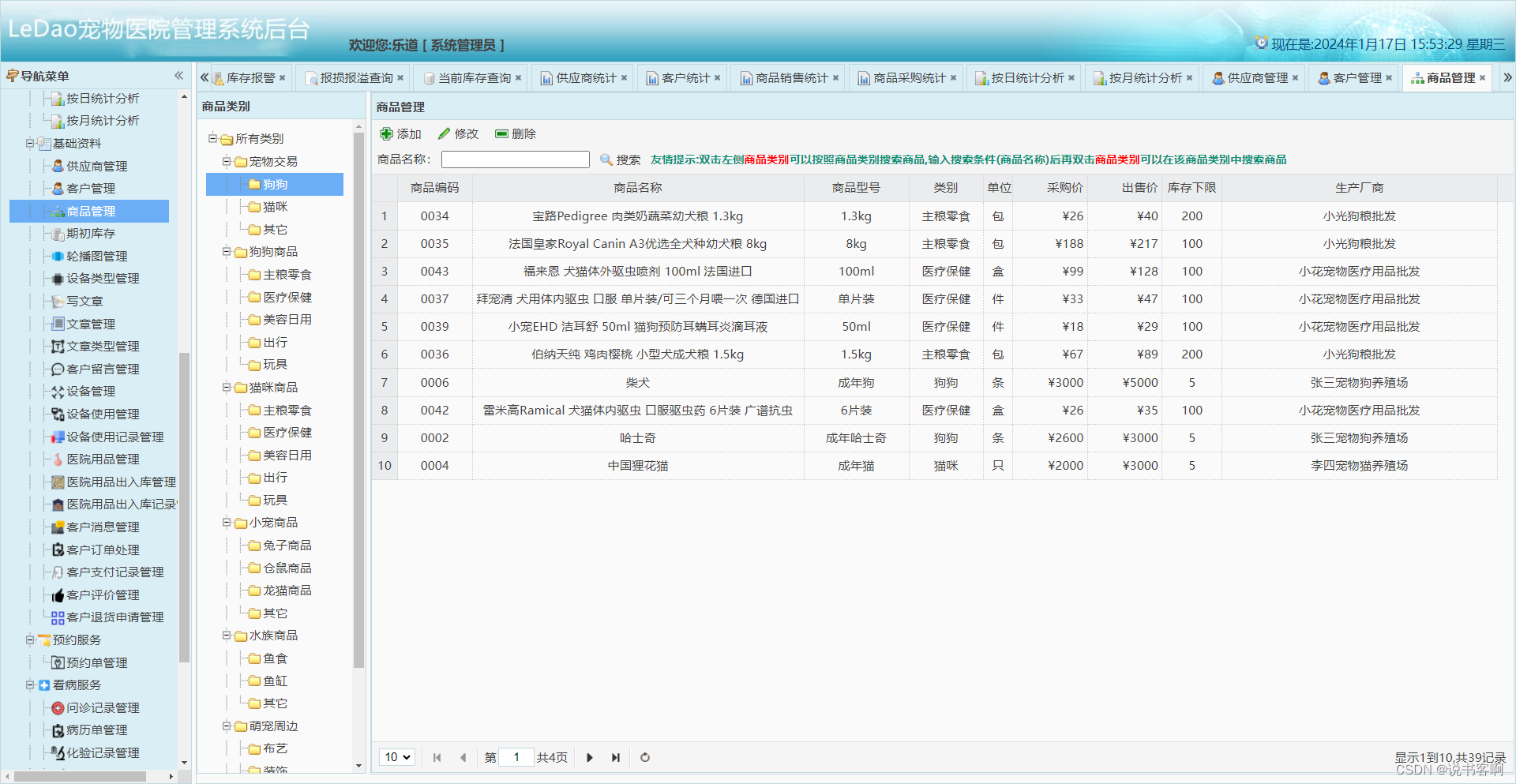
Task: Click the first-page arrow in pagination
Action: pyautogui.click(x=437, y=757)
